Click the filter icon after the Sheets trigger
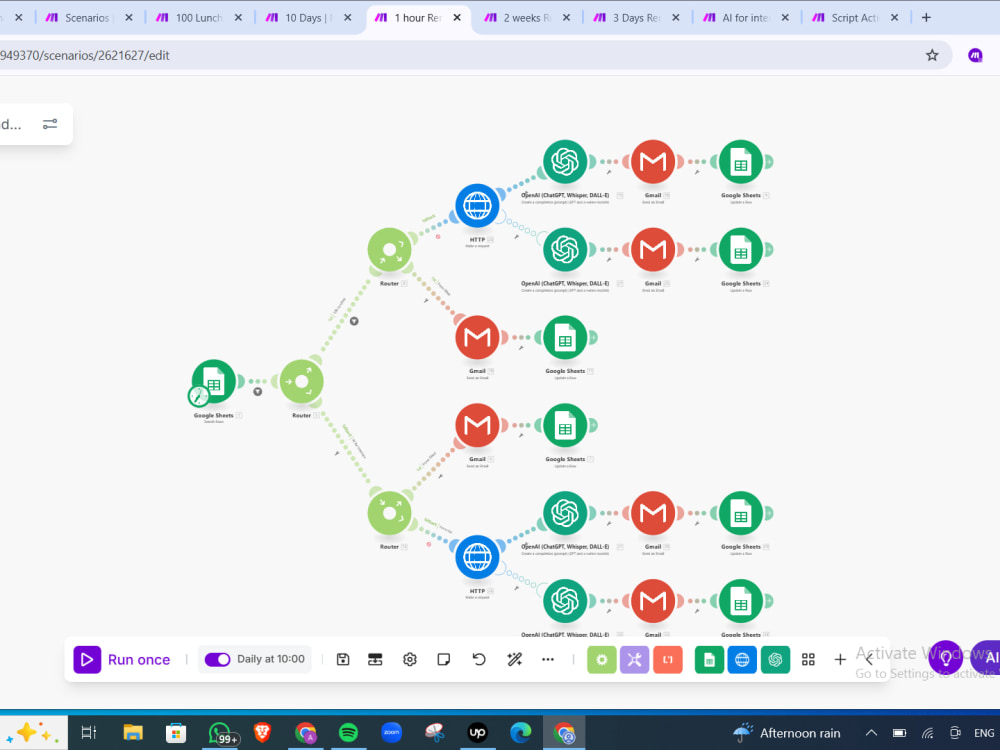 tap(258, 392)
